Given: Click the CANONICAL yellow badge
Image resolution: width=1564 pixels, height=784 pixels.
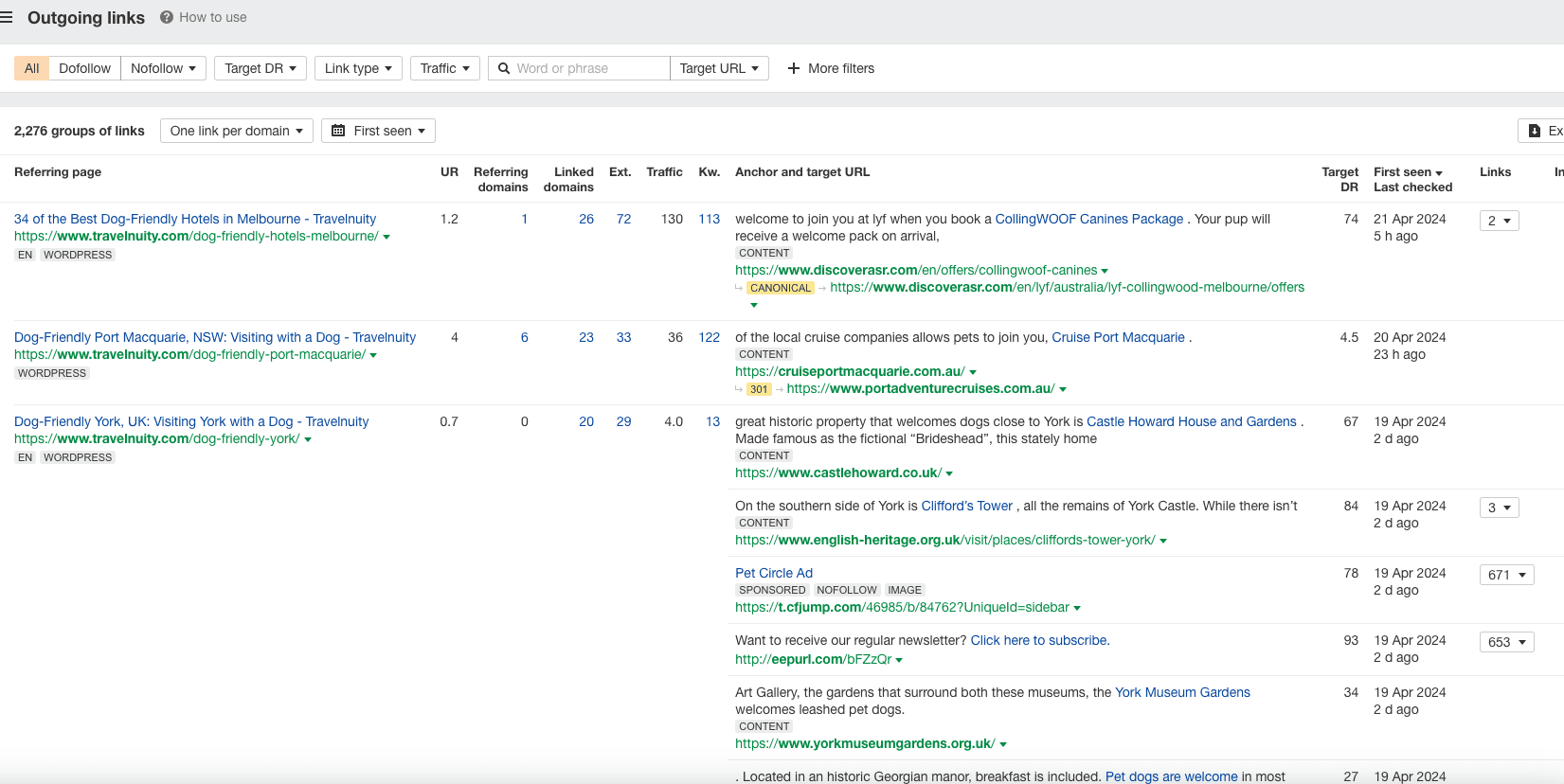Looking at the screenshot, I should pyautogui.click(x=781, y=288).
